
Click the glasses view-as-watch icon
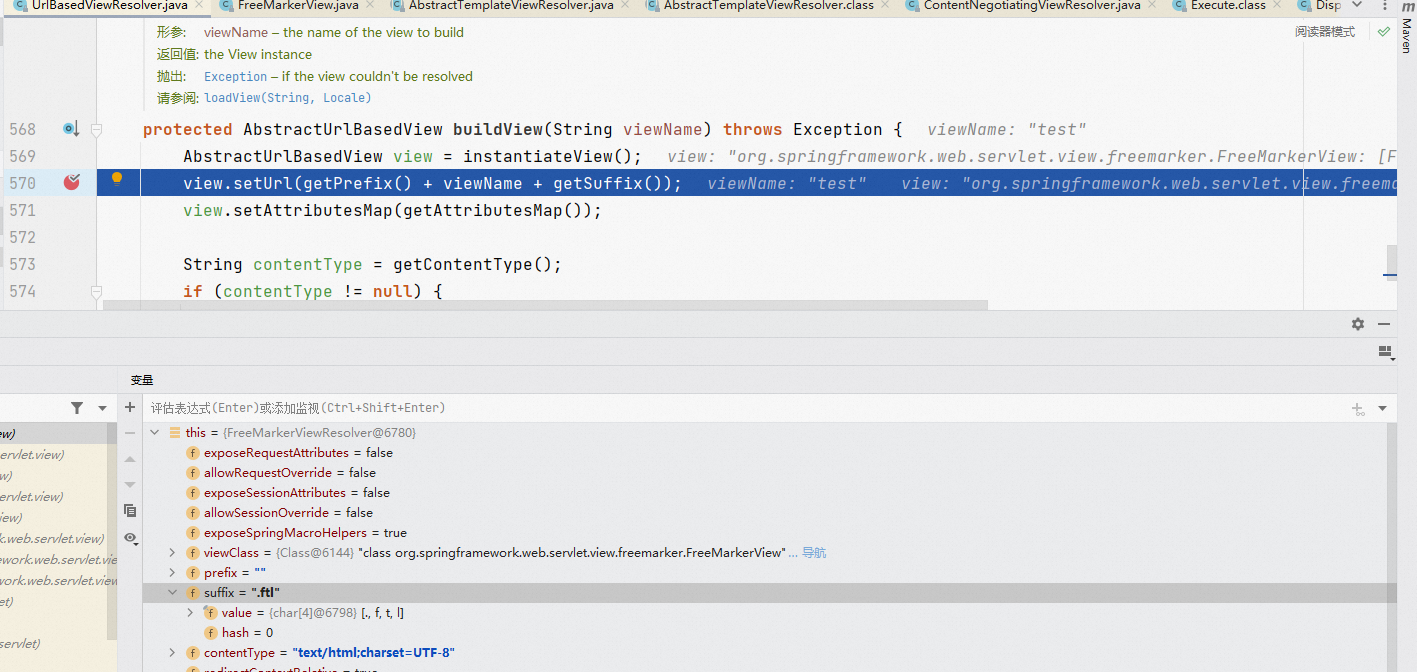[130, 537]
